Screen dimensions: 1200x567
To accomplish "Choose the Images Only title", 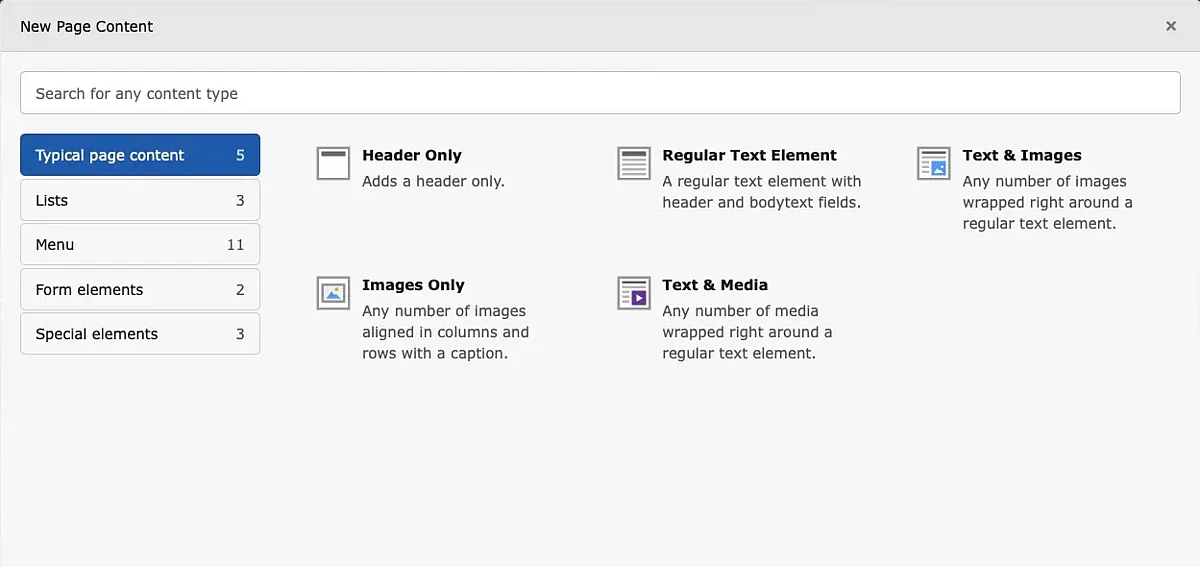I will (413, 285).
